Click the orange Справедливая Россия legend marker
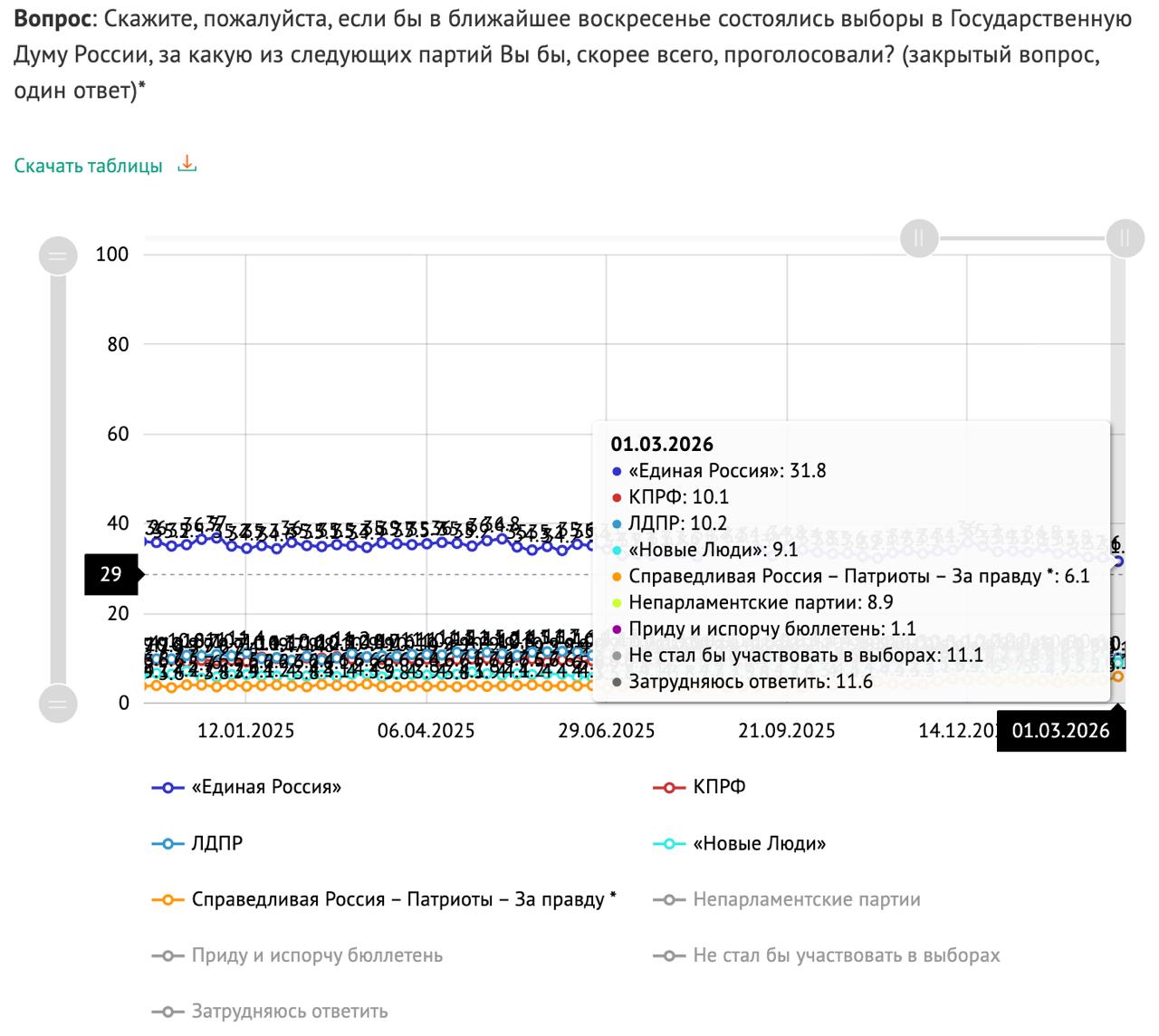The height and width of the screenshot is (1036, 1159). click(x=168, y=900)
